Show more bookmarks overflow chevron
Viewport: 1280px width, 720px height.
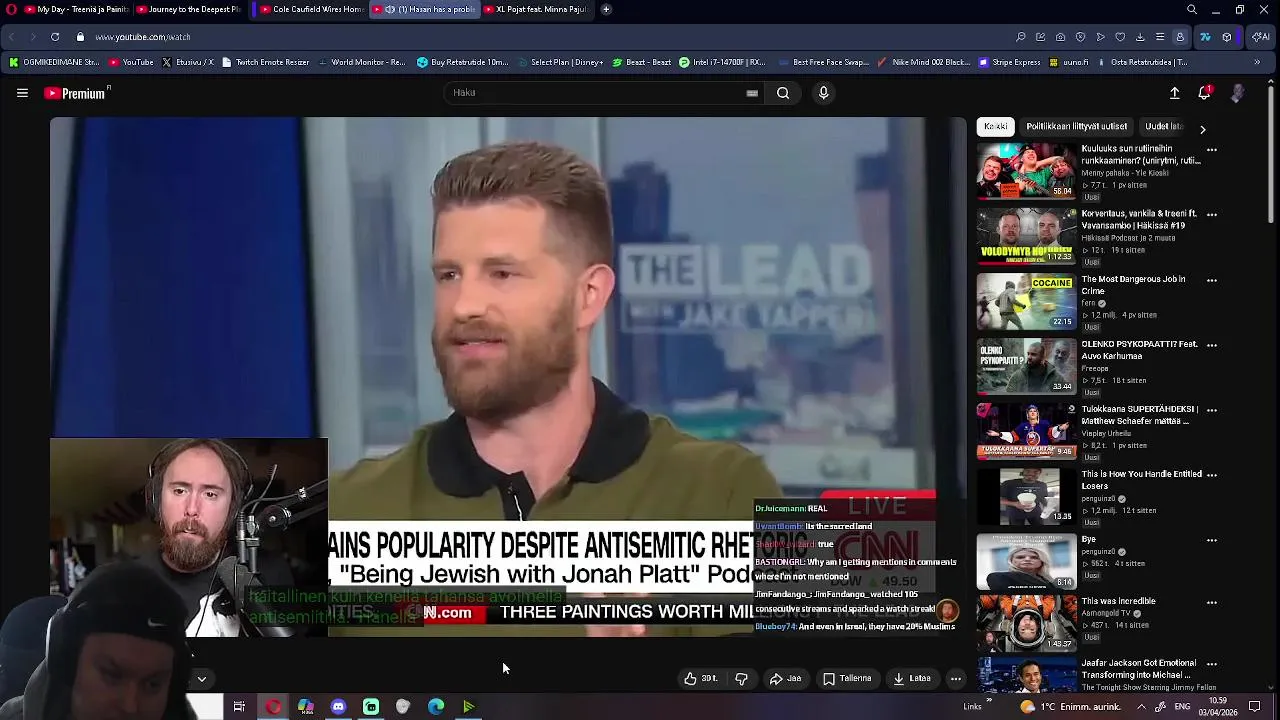click(x=1257, y=62)
